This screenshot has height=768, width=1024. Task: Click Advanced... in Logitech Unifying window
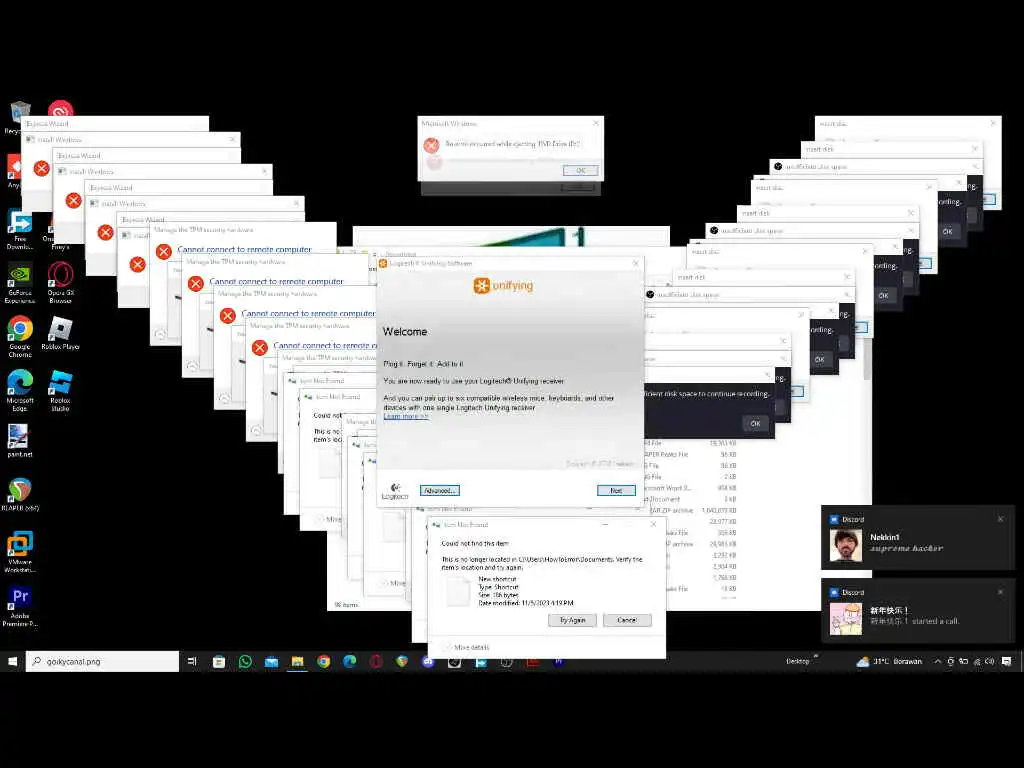tap(440, 490)
